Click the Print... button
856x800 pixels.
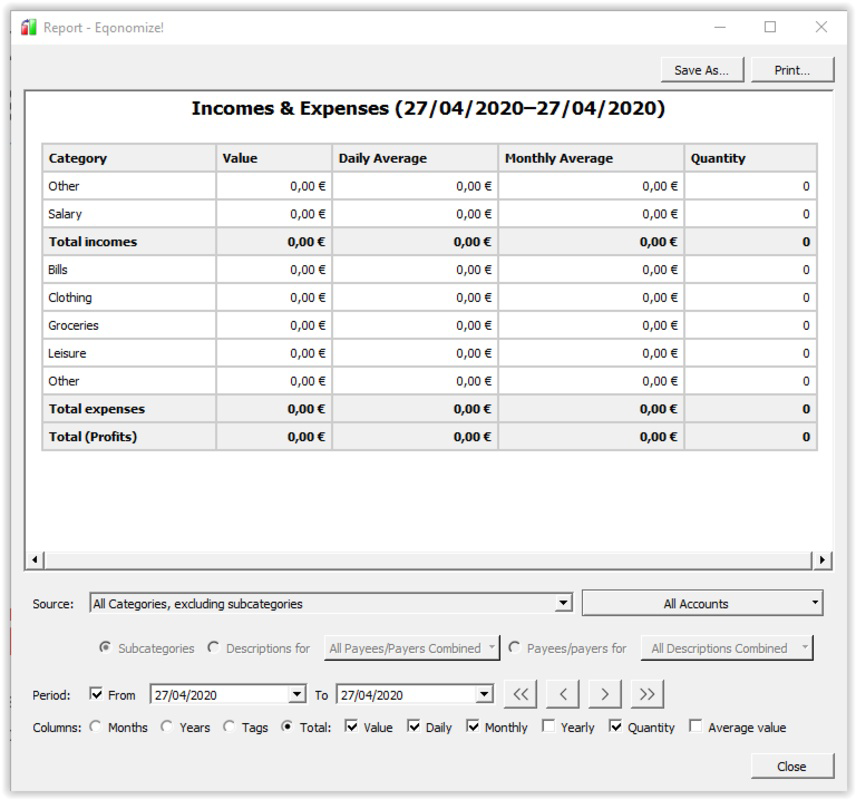pyautogui.click(x=792, y=70)
